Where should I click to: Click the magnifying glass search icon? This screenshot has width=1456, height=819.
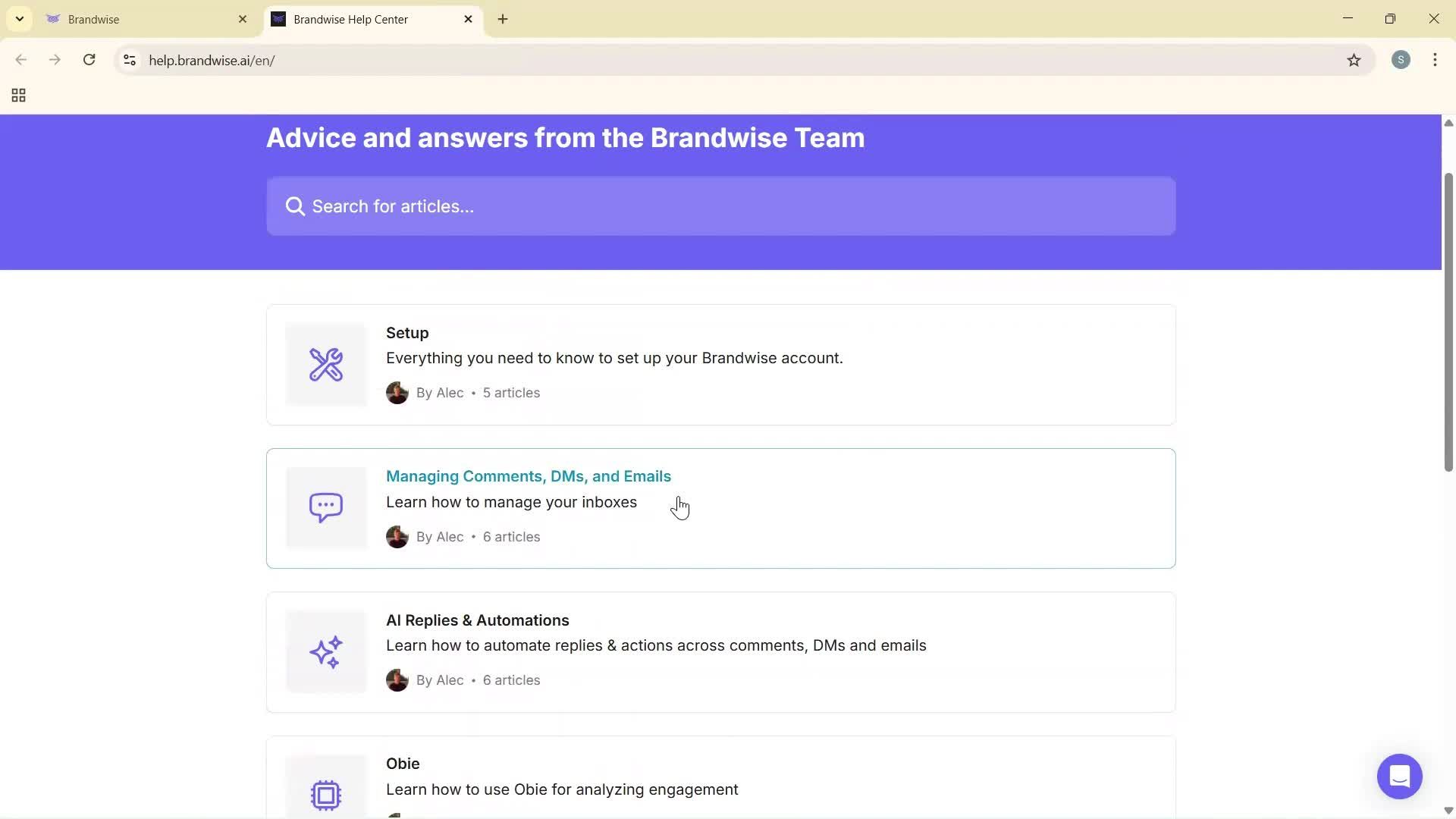click(x=294, y=206)
